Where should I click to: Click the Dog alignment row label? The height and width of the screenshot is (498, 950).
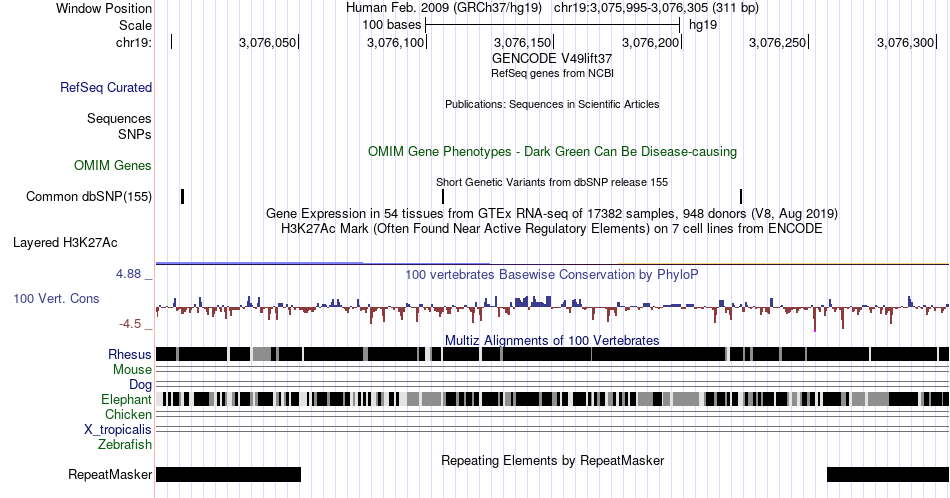(141, 385)
